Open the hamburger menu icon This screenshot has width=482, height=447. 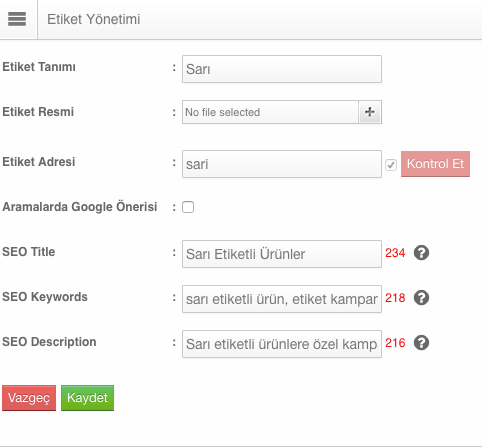pyautogui.click(x=17, y=19)
